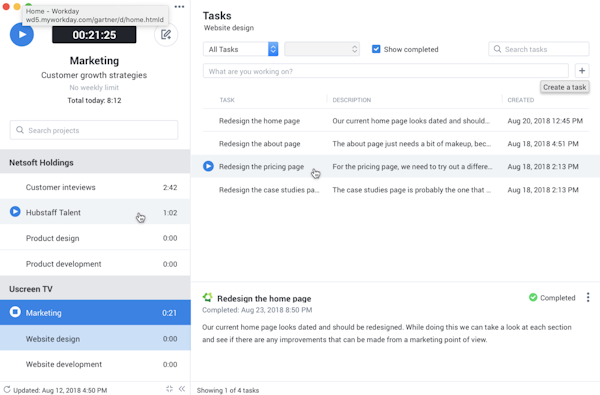Select the Product development project
Image resolution: width=600 pixels, height=395 pixels.
tap(95, 264)
